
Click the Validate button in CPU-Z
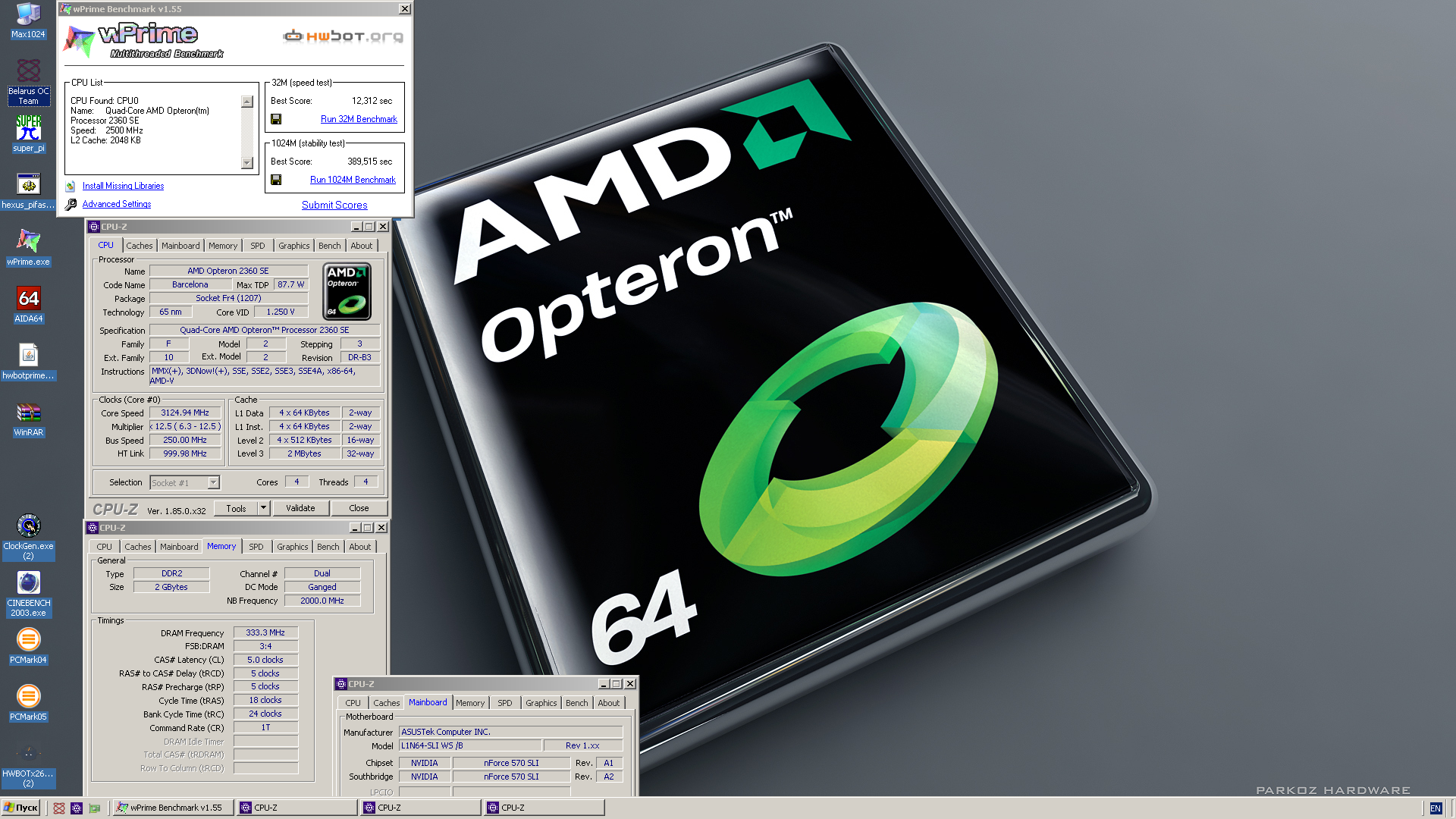[x=300, y=508]
